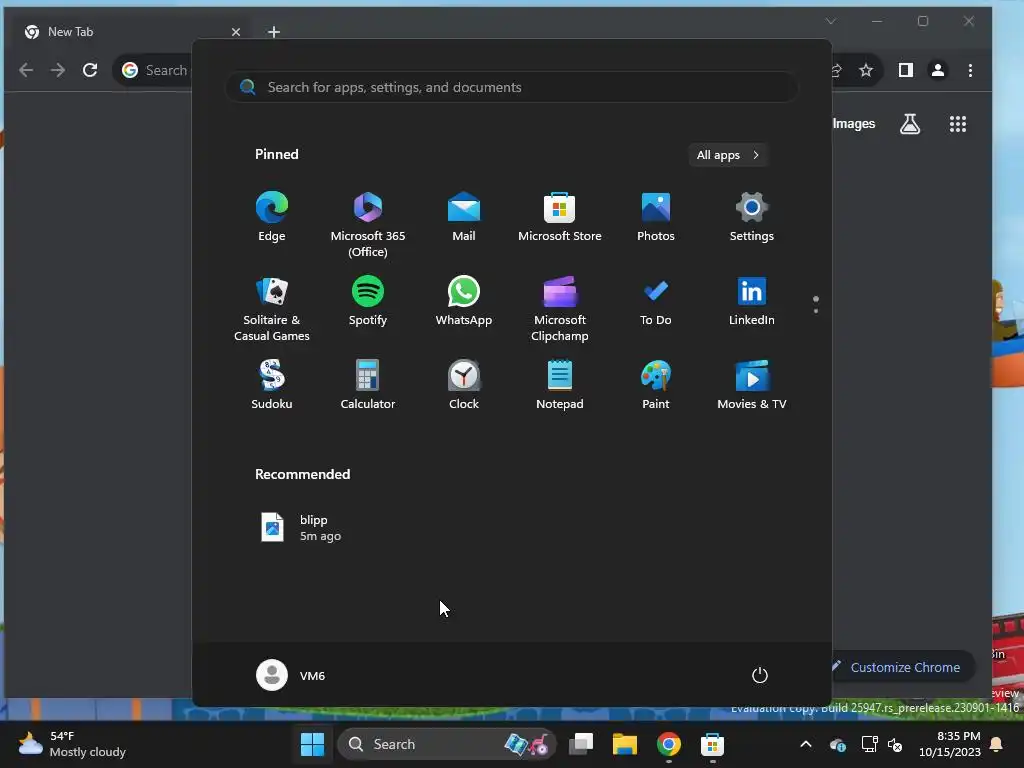
Task: Select the New Tab tab in Chrome
Action: pos(131,31)
